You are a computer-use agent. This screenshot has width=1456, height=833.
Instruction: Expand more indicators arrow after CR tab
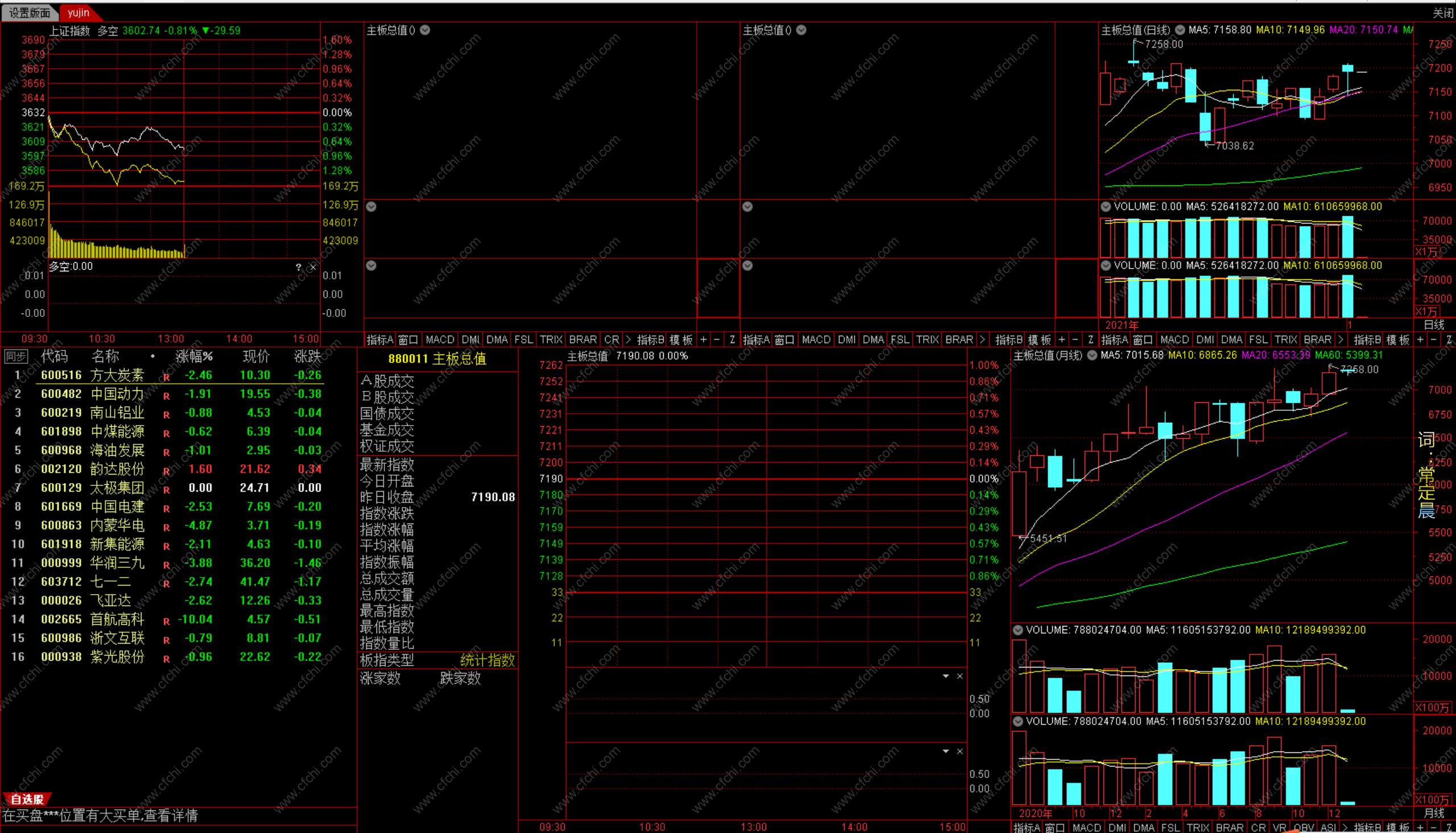click(628, 340)
